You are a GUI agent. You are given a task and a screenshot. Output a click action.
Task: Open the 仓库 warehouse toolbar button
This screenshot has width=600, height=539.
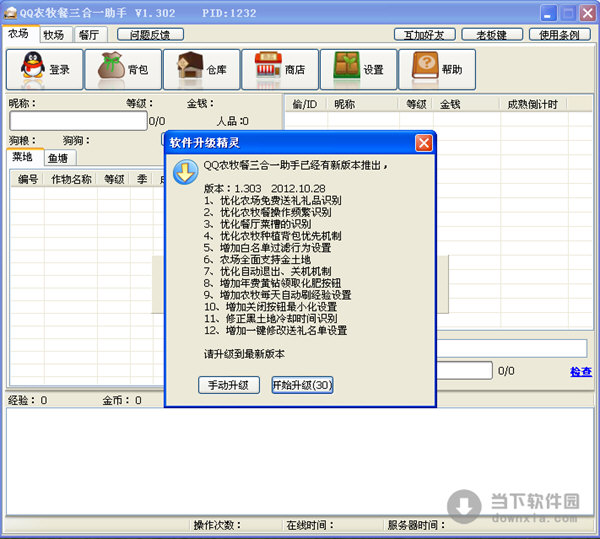pyautogui.click(x=202, y=70)
